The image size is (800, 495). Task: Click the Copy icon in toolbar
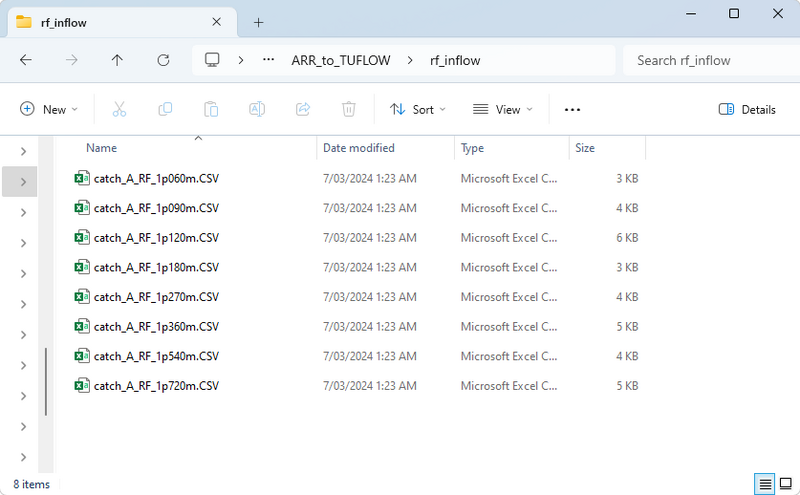point(165,109)
